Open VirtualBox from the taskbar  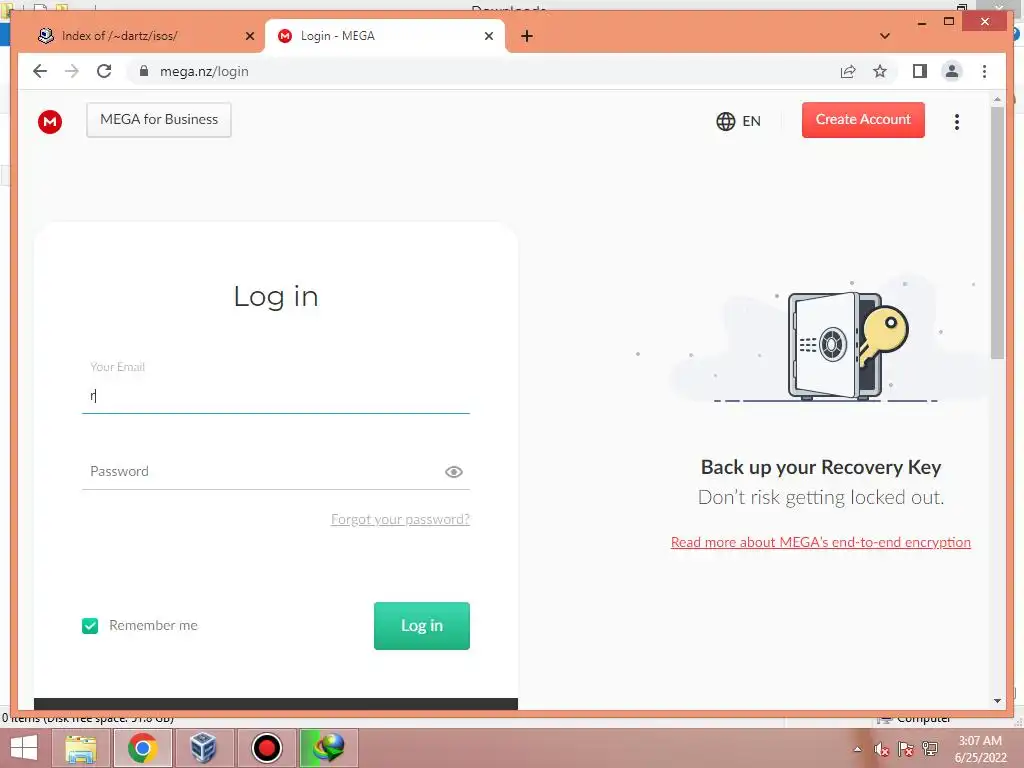tap(203, 748)
